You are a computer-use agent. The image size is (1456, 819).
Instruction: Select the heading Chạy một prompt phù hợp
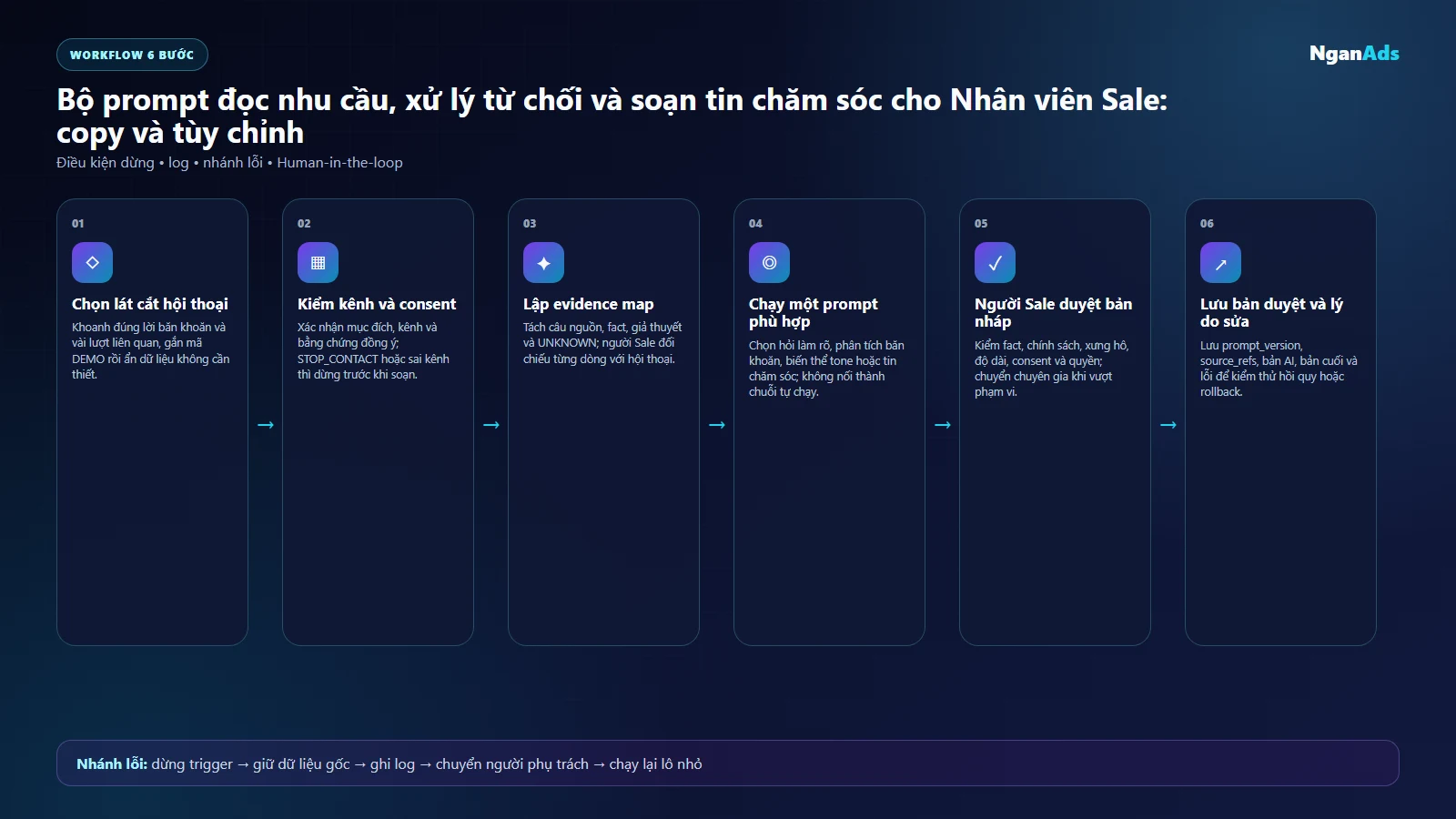coord(814,312)
